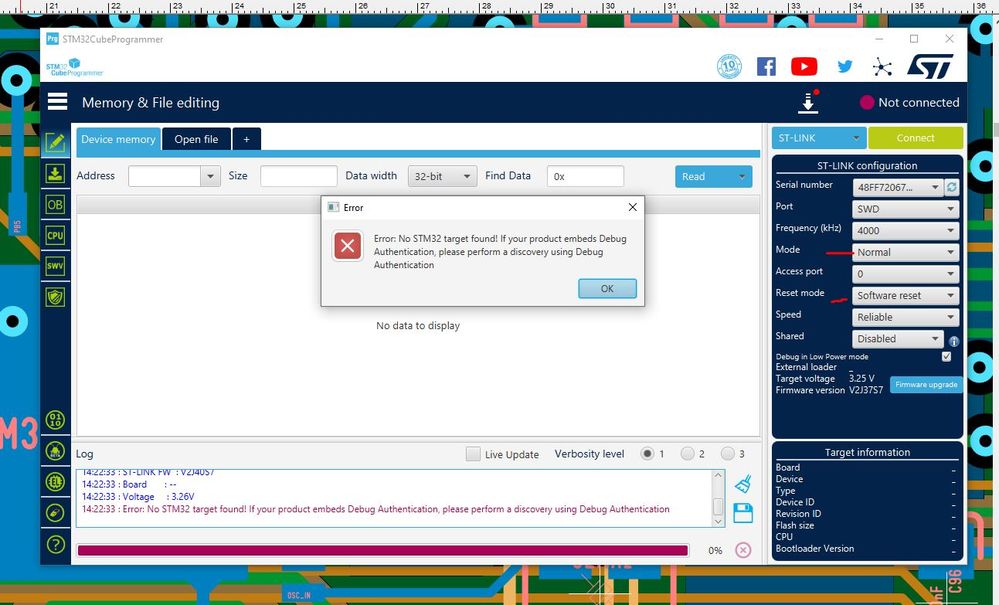Open the Shared dropdown showing Disabled
999x605 pixels.
[898, 339]
